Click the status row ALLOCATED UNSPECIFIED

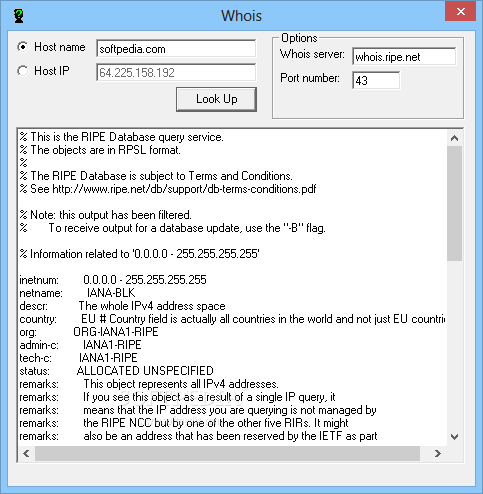(x=116, y=371)
